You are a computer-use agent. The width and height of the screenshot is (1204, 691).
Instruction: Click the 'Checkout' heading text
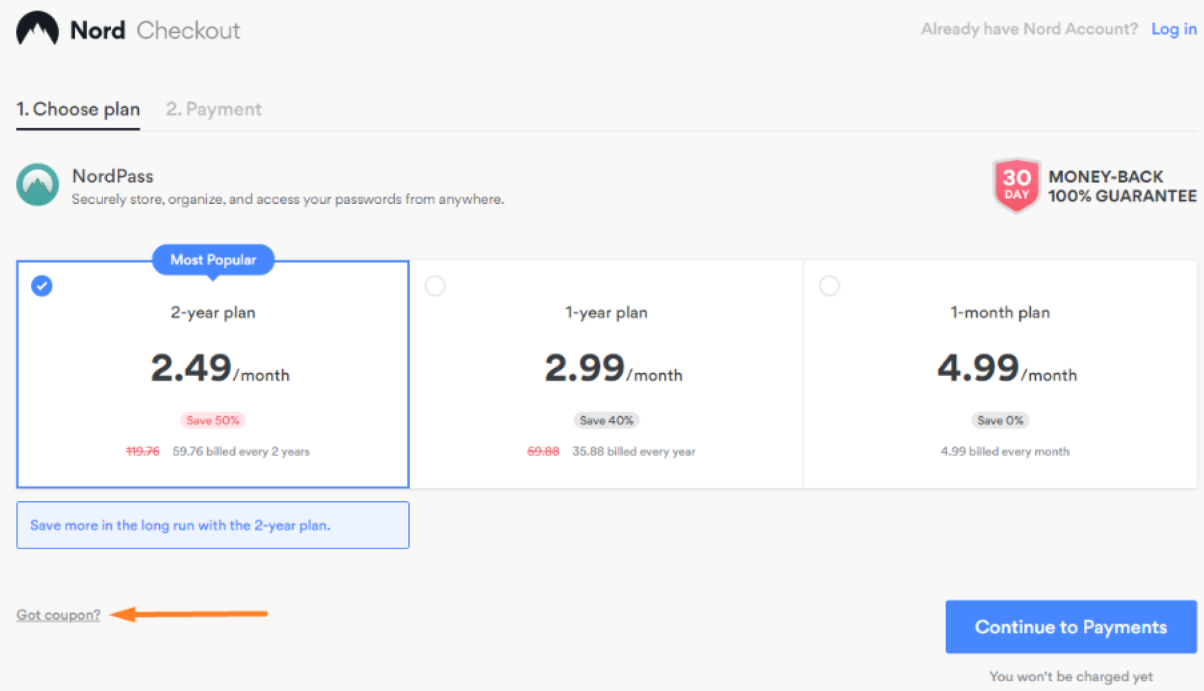189,30
